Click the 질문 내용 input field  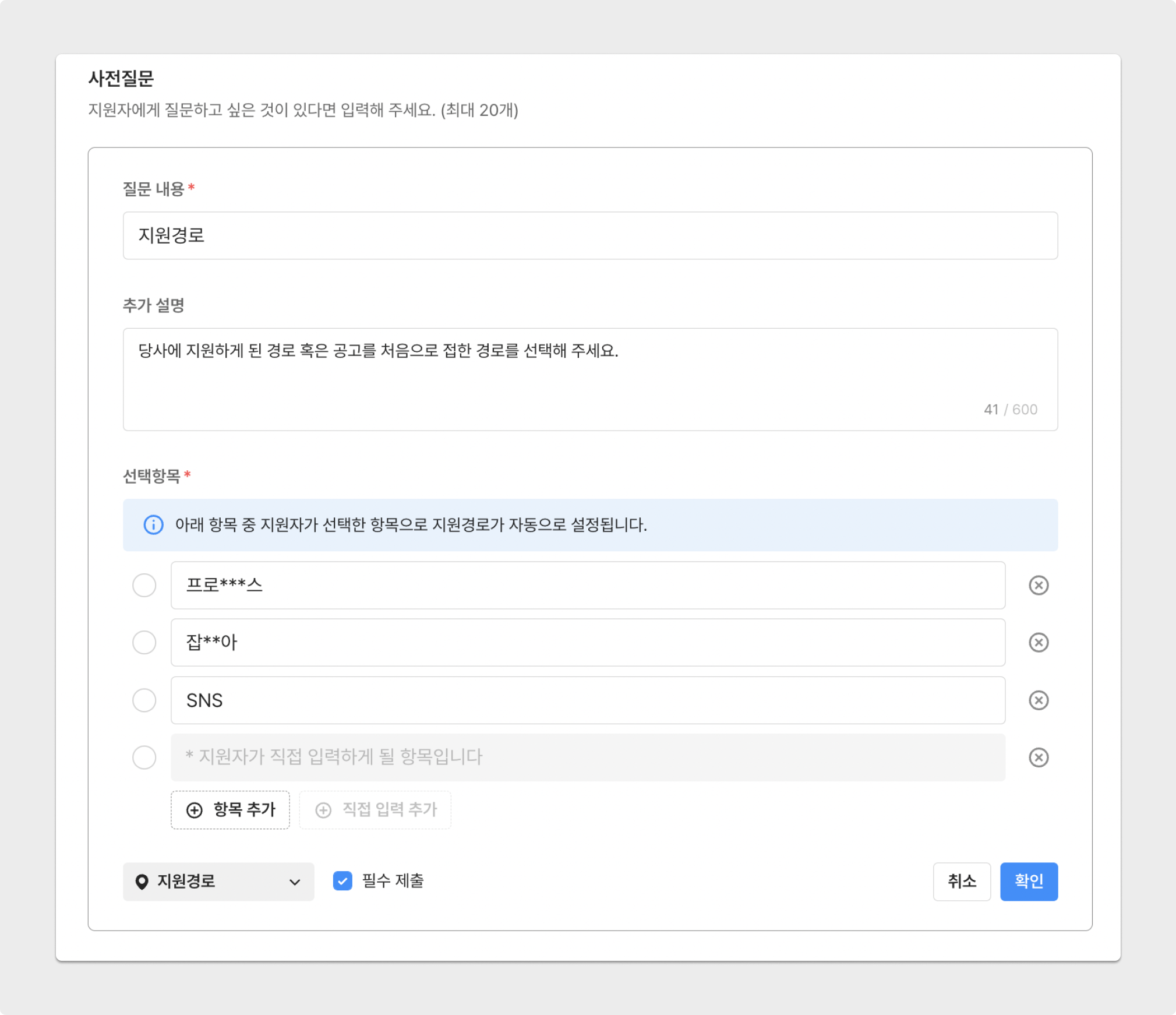click(589, 235)
